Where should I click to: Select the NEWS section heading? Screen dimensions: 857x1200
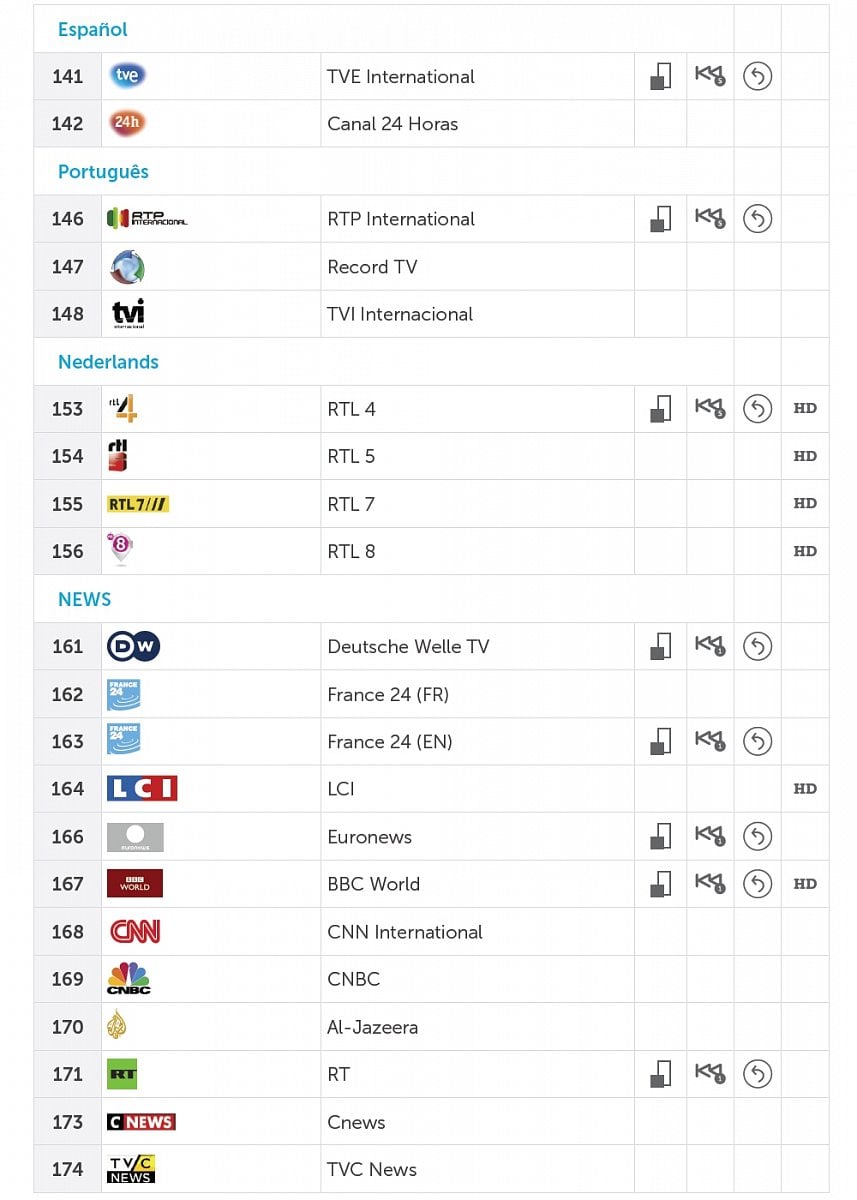click(x=85, y=600)
